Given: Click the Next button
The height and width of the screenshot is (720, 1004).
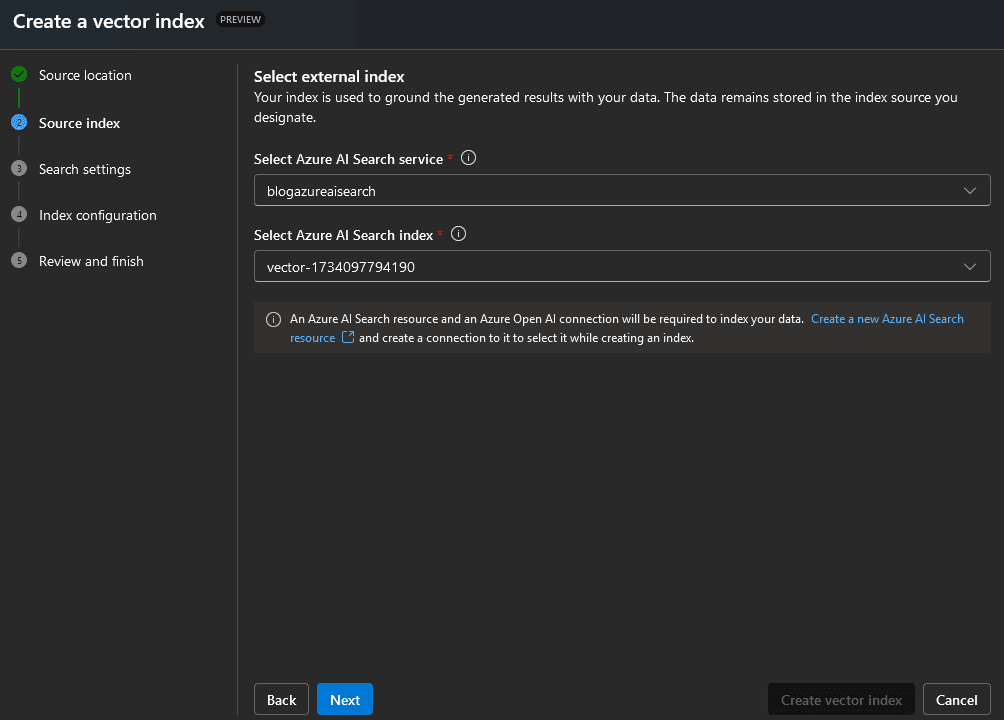Looking at the screenshot, I should click(344, 699).
